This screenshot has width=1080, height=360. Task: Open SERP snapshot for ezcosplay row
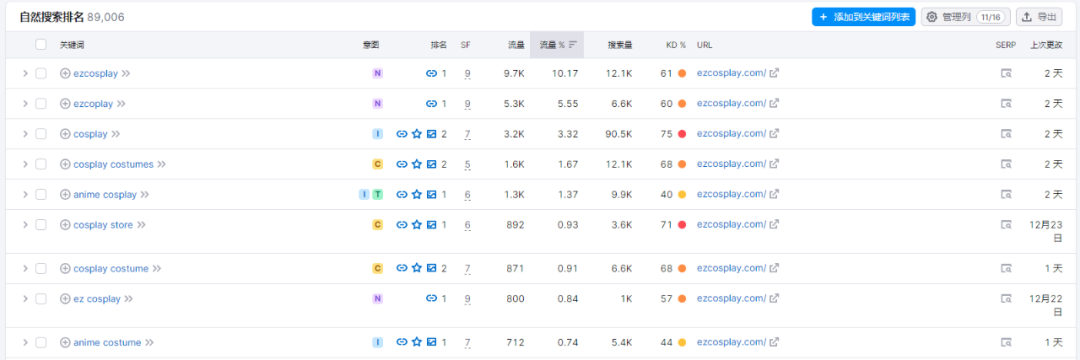1006,73
